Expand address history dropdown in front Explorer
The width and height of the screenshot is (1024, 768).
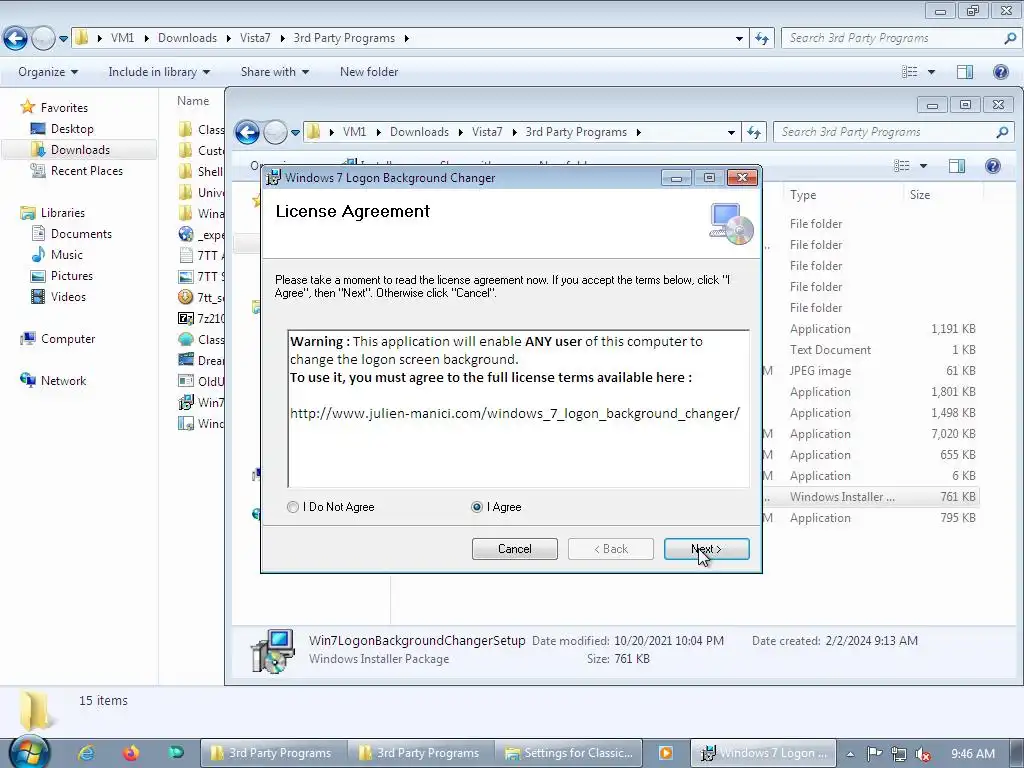(731, 133)
